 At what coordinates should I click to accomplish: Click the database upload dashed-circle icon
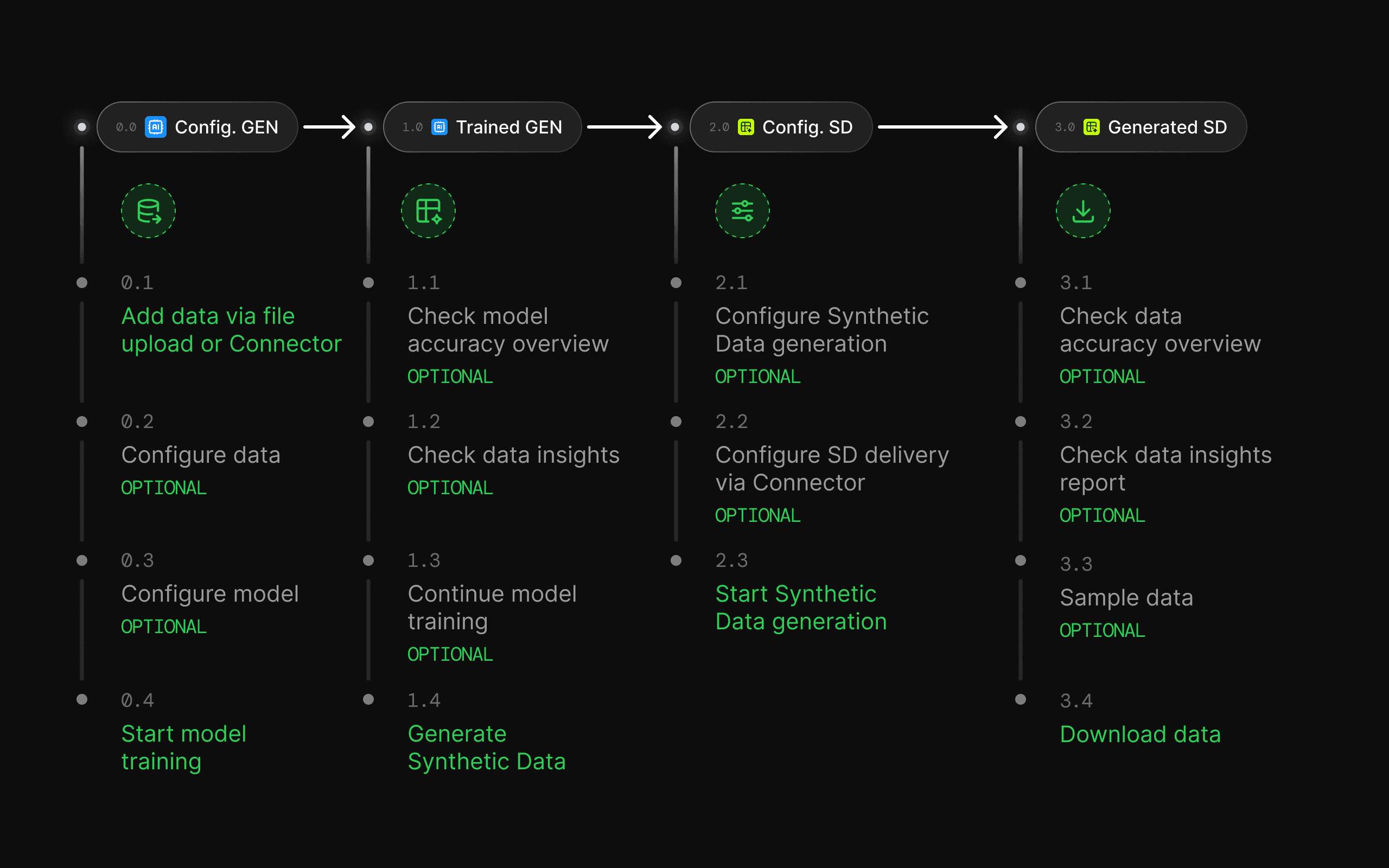tap(148, 210)
